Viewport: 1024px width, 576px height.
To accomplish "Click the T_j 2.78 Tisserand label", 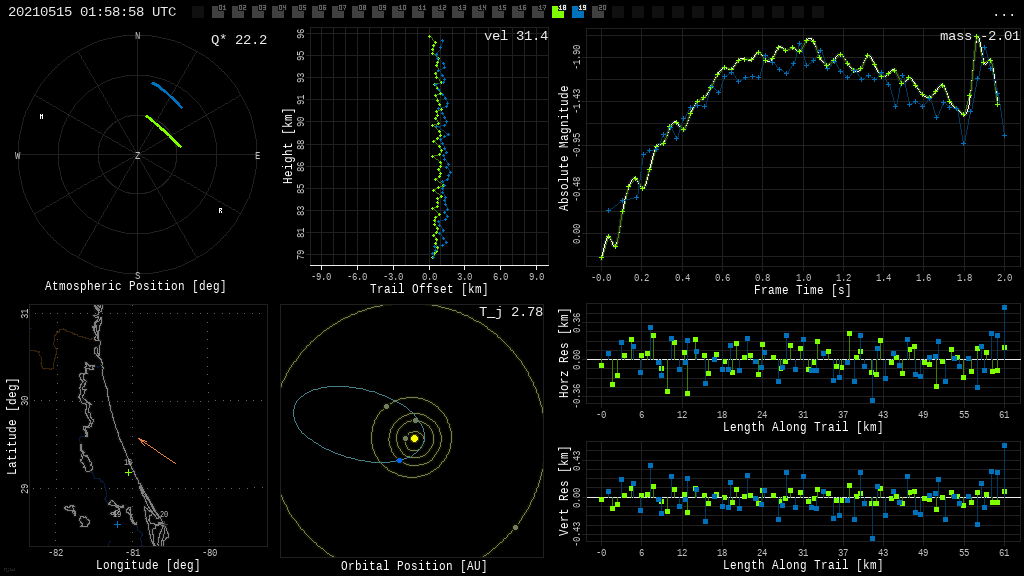I will tap(511, 312).
